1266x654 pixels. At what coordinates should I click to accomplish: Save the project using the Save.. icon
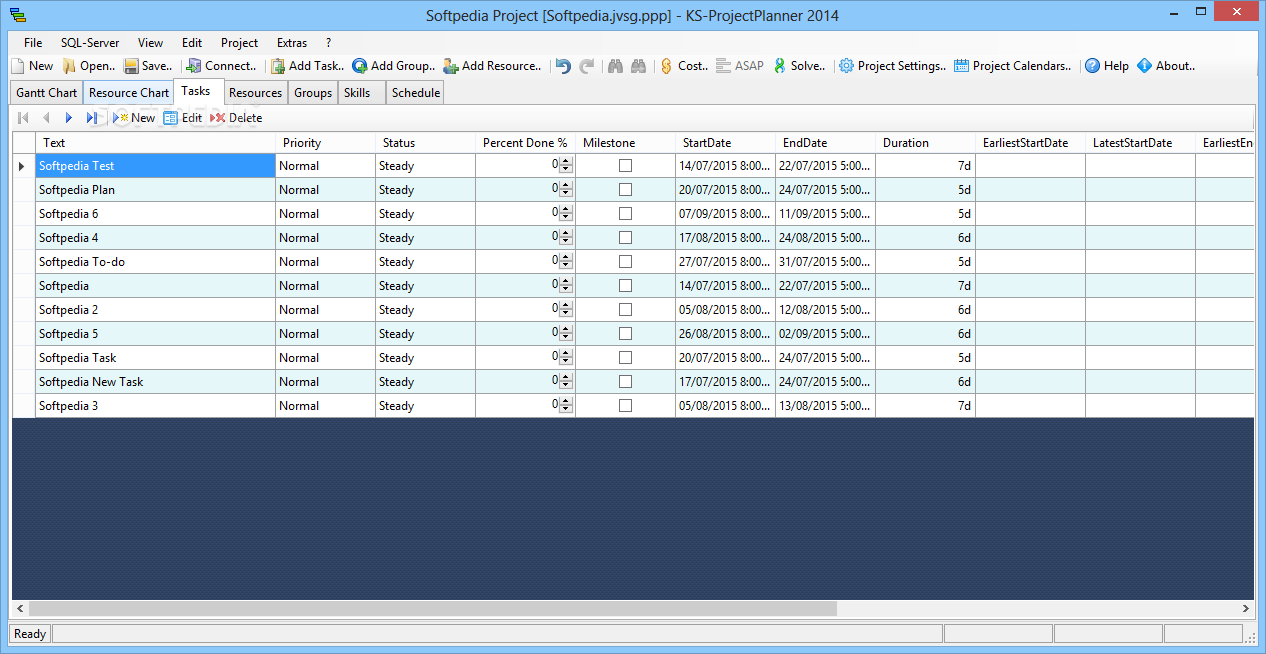pyautogui.click(x=131, y=66)
